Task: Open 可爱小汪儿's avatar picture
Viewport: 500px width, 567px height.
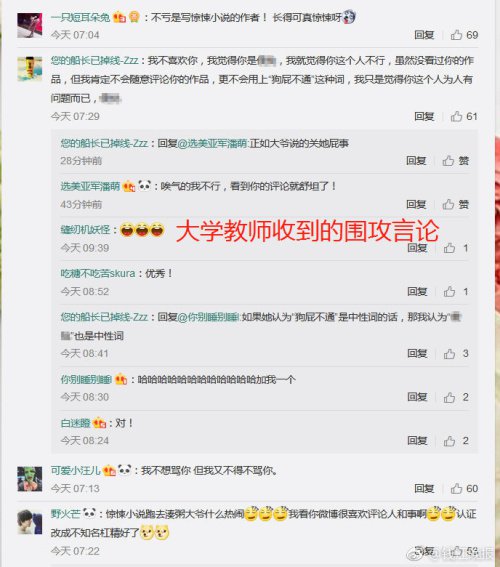Action: 30,479
